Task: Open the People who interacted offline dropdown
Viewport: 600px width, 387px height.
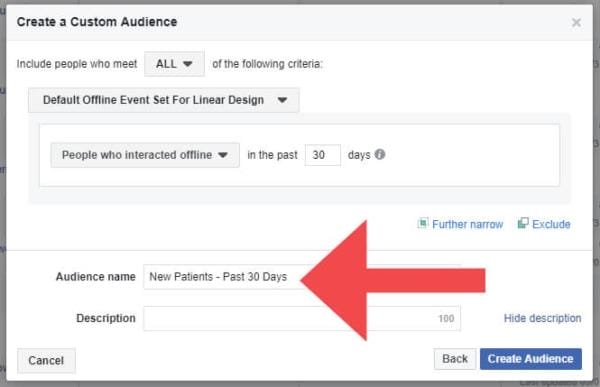Action: [x=145, y=155]
